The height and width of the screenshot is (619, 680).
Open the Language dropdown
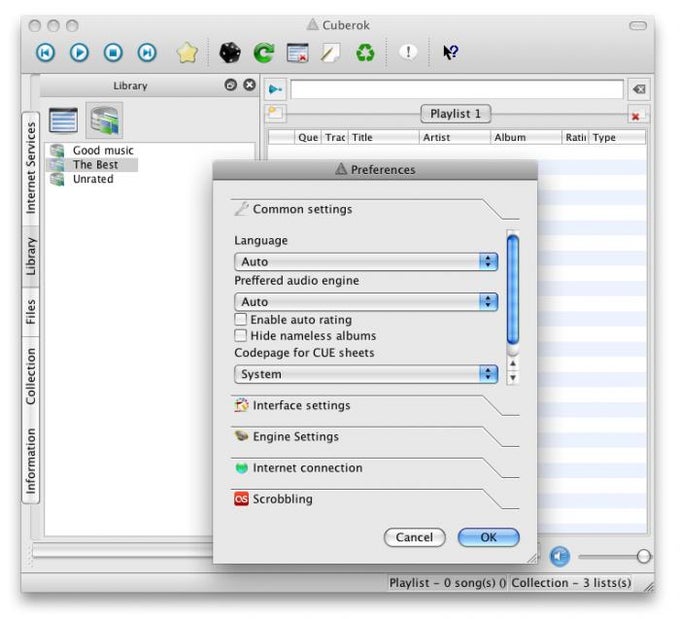click(x=366, y=262)
